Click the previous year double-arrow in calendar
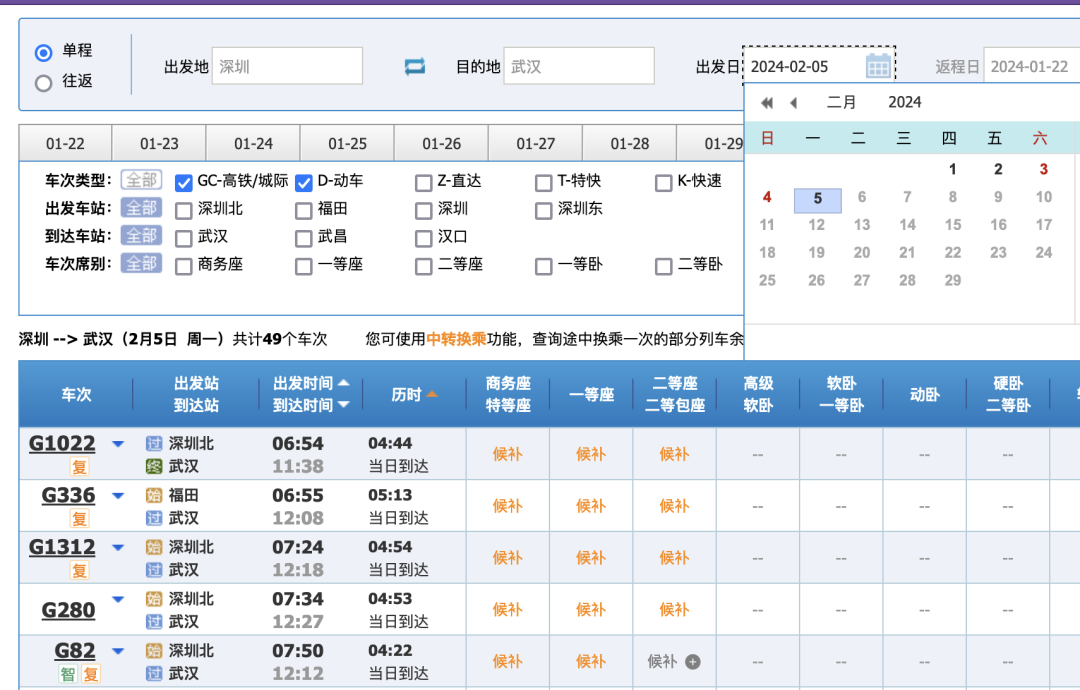Image resolution: width=1080 pixels, height=690 pixels. (767, 102)
